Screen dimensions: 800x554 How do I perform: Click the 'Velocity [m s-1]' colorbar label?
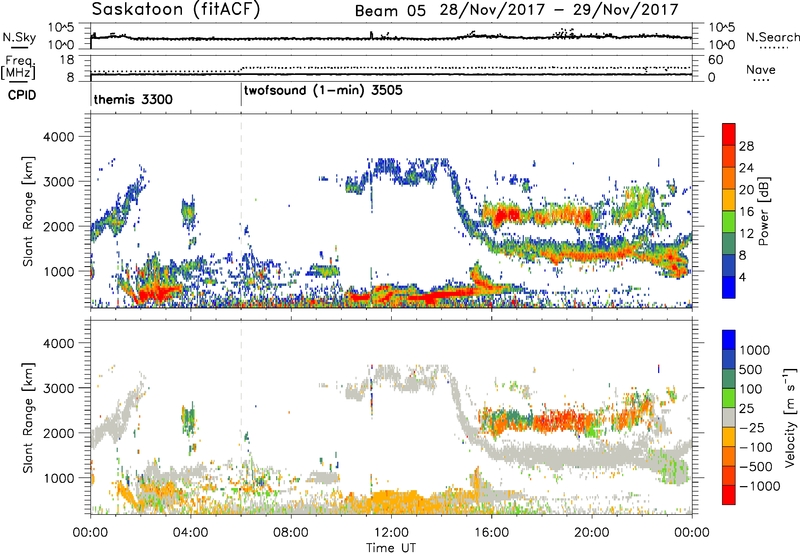pos(790,417)
